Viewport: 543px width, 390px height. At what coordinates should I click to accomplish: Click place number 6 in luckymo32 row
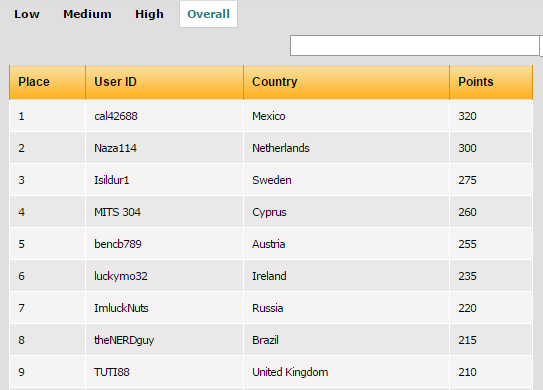pyautogui.click(x=21, y=276)
